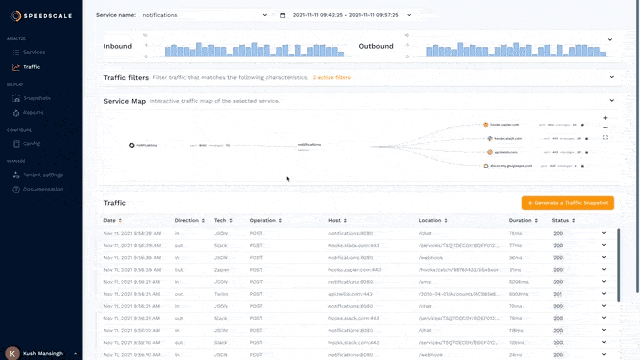This screenshot has width=640, height=360.
Task: Open Config via its sidebar icon
Action: click(x=16, y=144)
